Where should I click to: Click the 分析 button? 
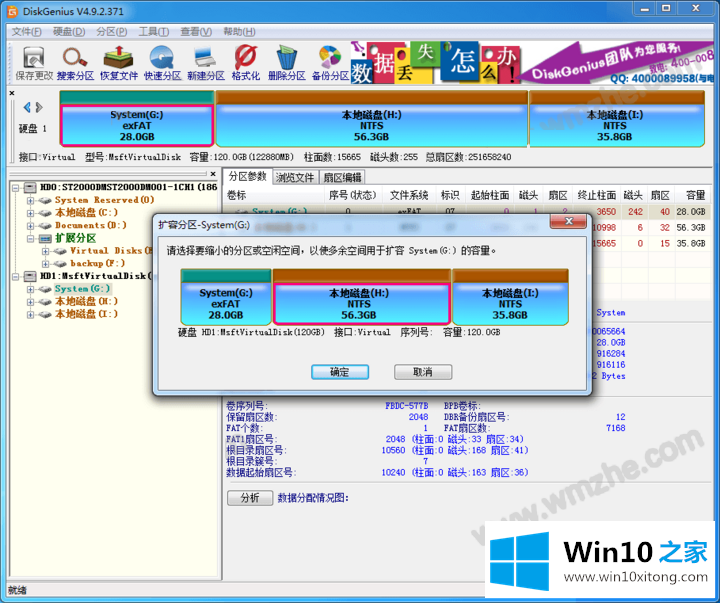click(250, 498)
